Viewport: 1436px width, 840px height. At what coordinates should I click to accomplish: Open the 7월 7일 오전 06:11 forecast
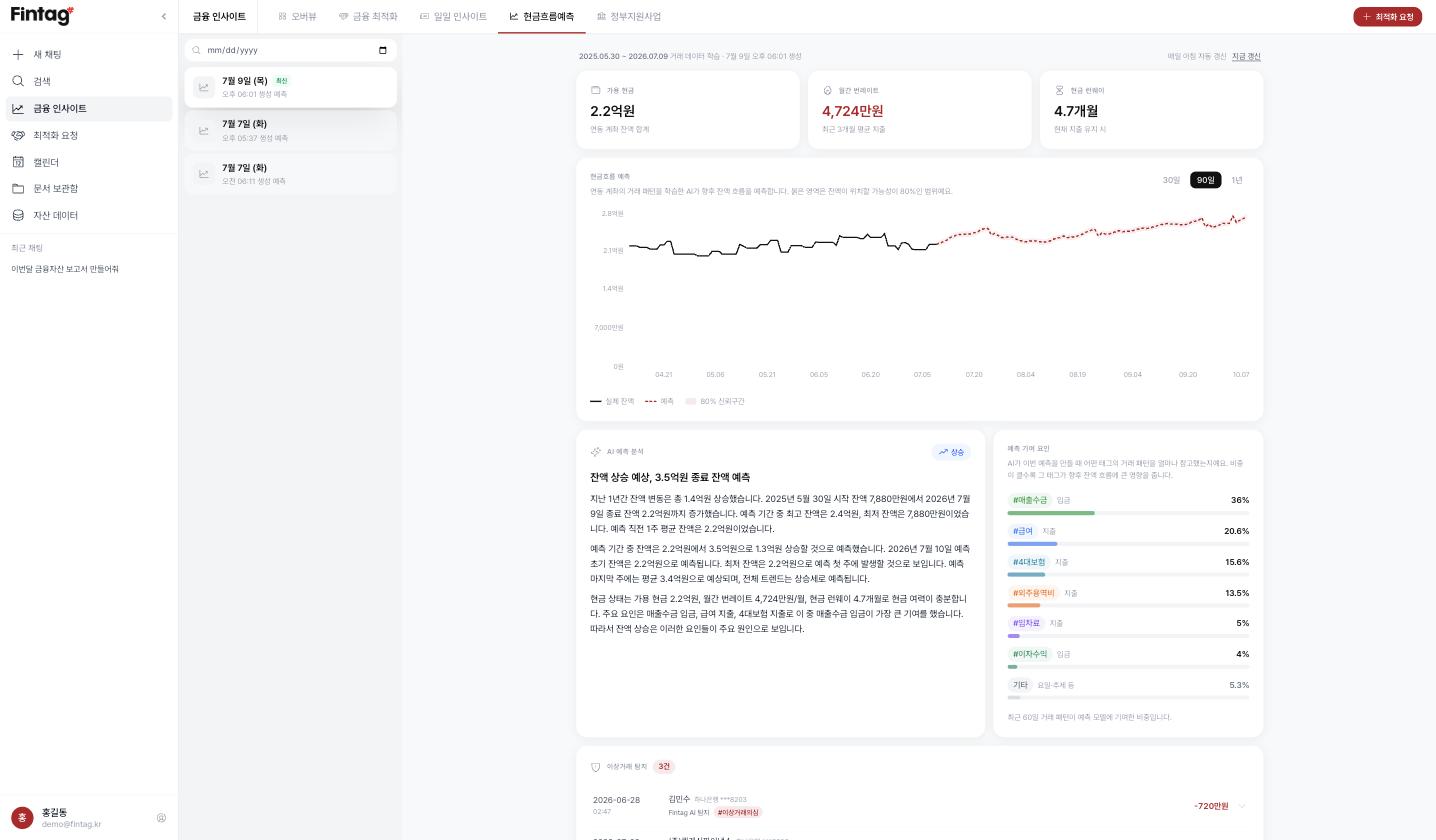[x=290, y=174]
